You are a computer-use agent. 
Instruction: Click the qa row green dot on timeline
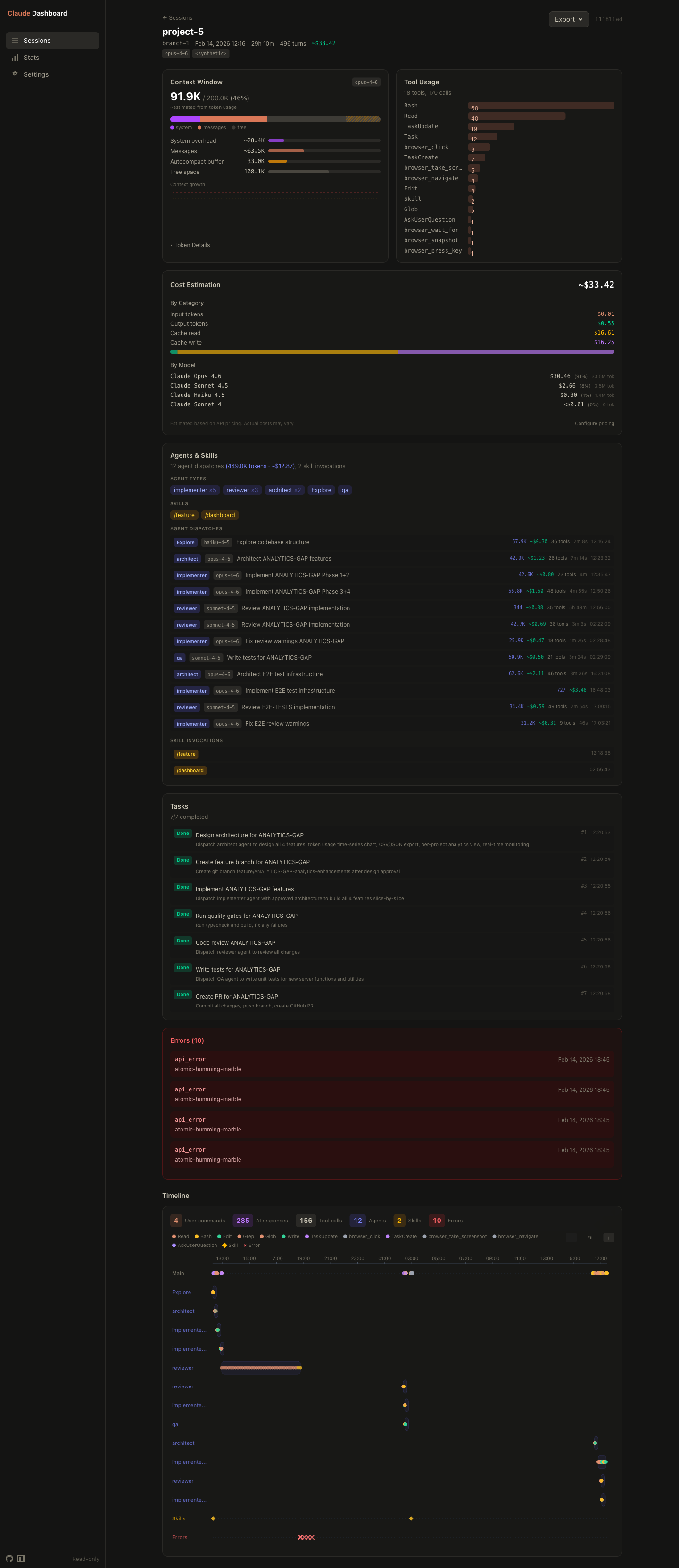(405, 1424)
